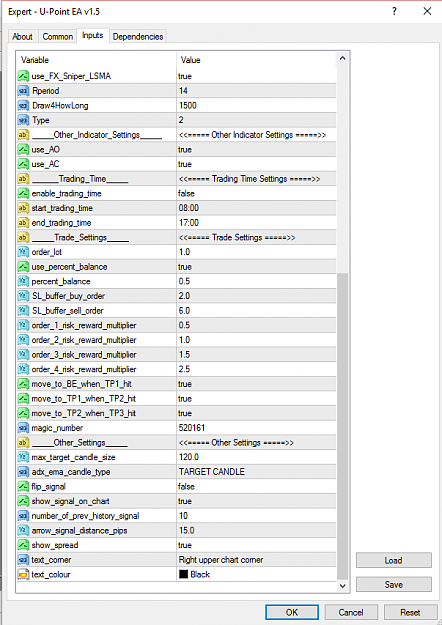Click the boolean icon beside move_to_BE_when_TP1_hit
The width and height of the screenshot is (442, 625).
24,384
